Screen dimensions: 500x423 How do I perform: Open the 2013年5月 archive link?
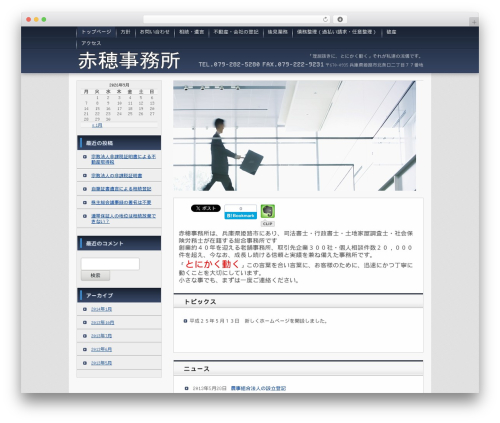101,363
